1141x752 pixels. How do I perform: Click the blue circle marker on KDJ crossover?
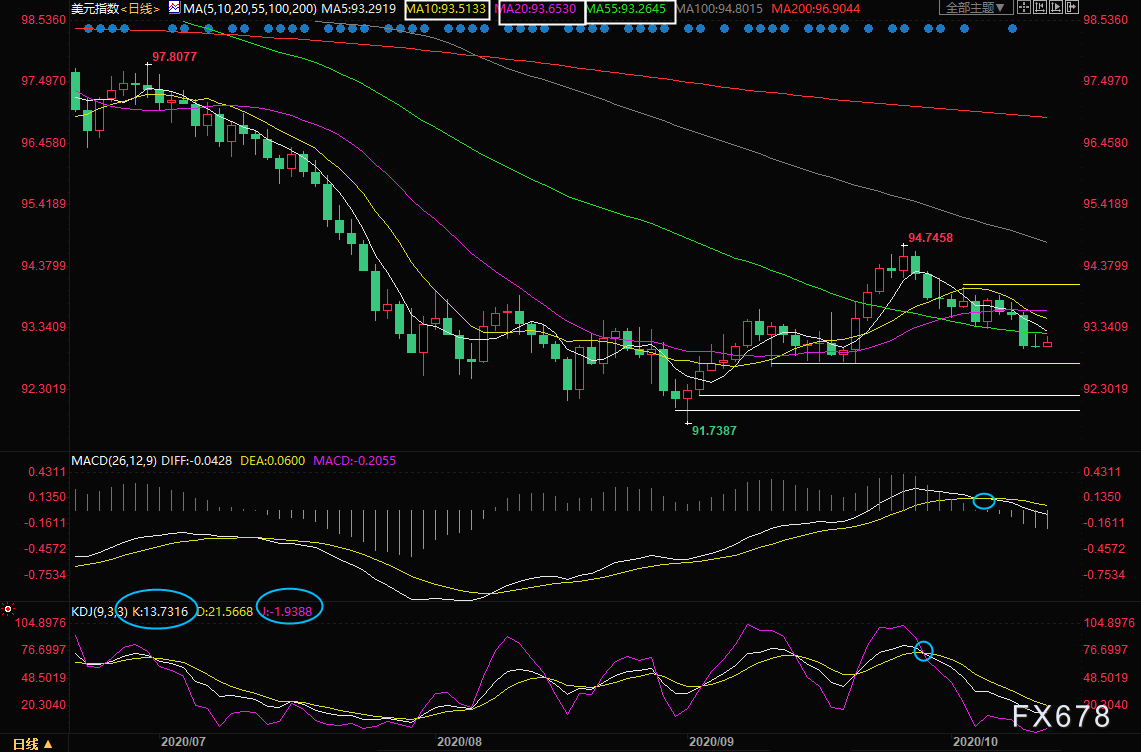tap(923, 650)
